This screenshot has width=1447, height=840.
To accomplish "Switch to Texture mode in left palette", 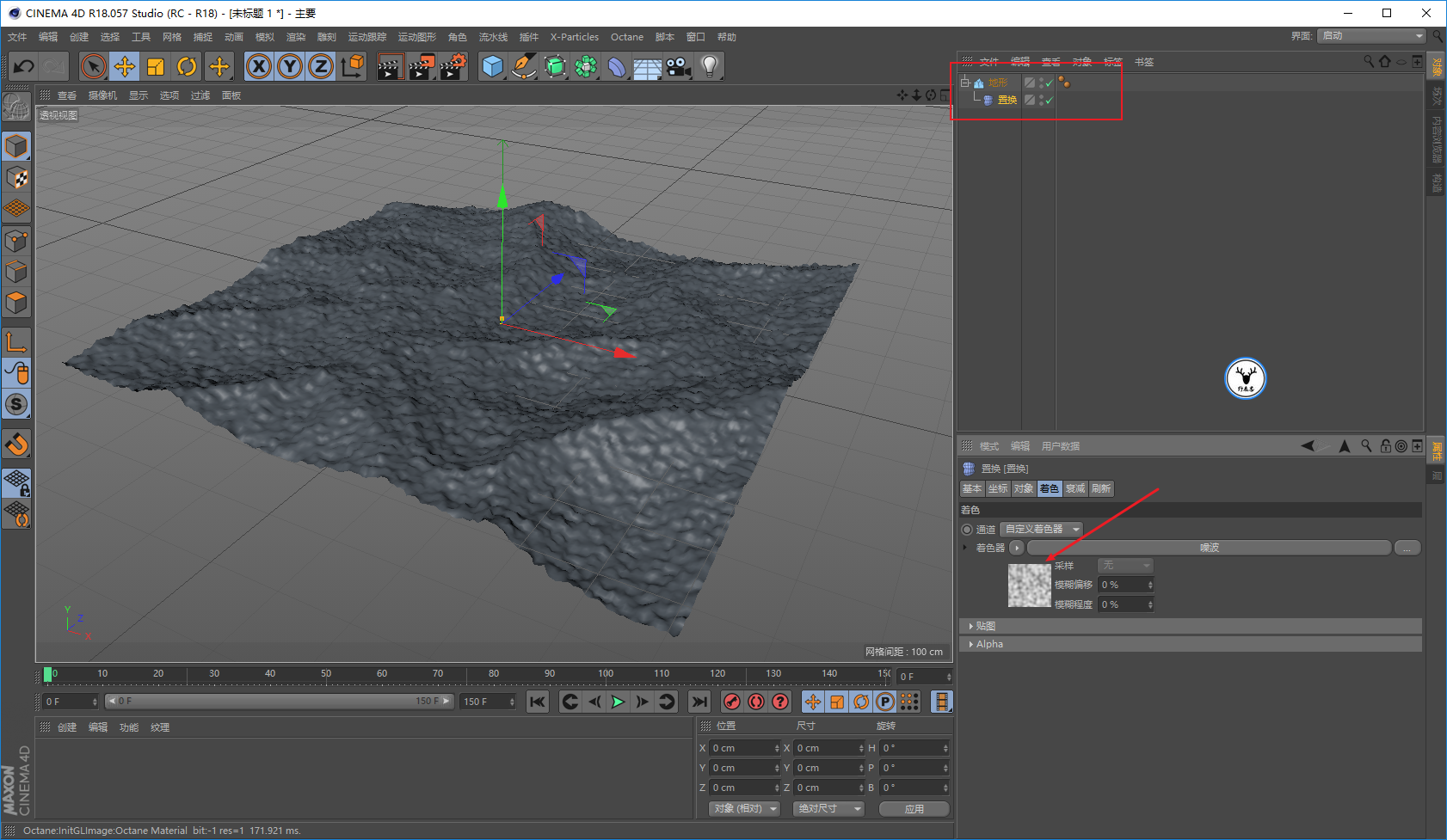I will pyautogui.click(x=16, y=178).
